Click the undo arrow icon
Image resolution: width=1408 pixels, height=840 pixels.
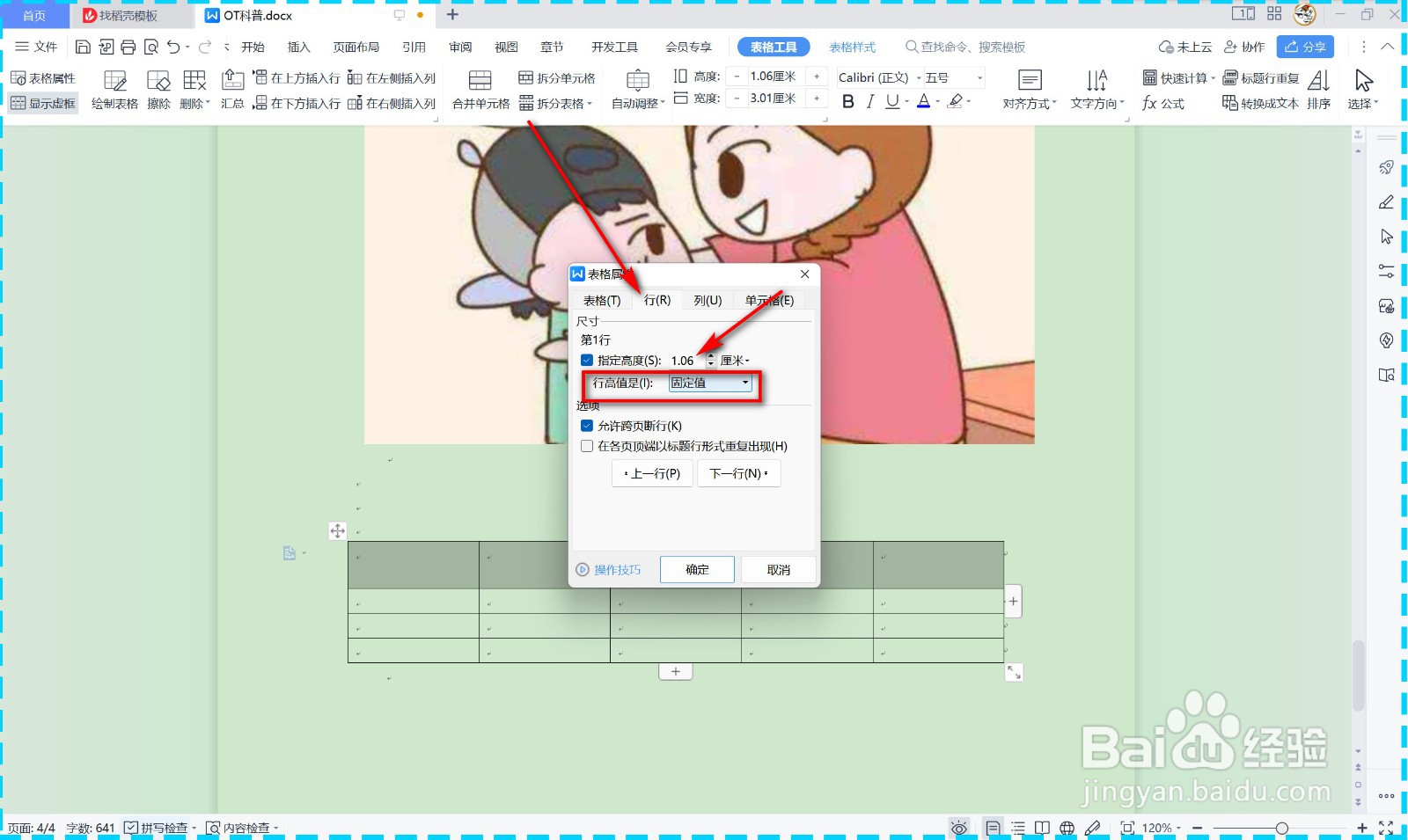coord(173,47)
